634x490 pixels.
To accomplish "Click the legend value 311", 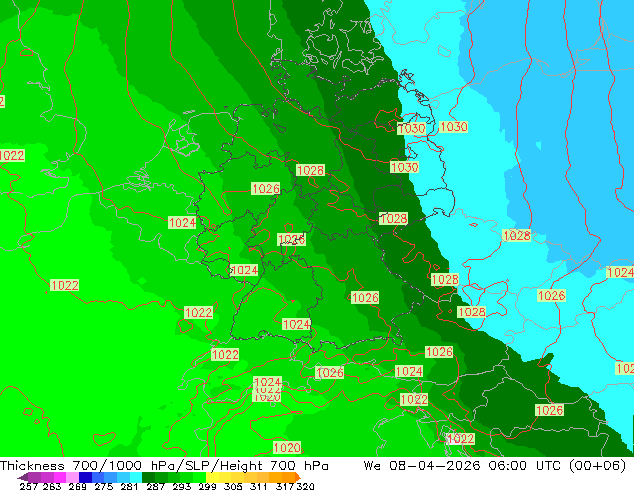I will pyautogui.click(x=259, y=486).
